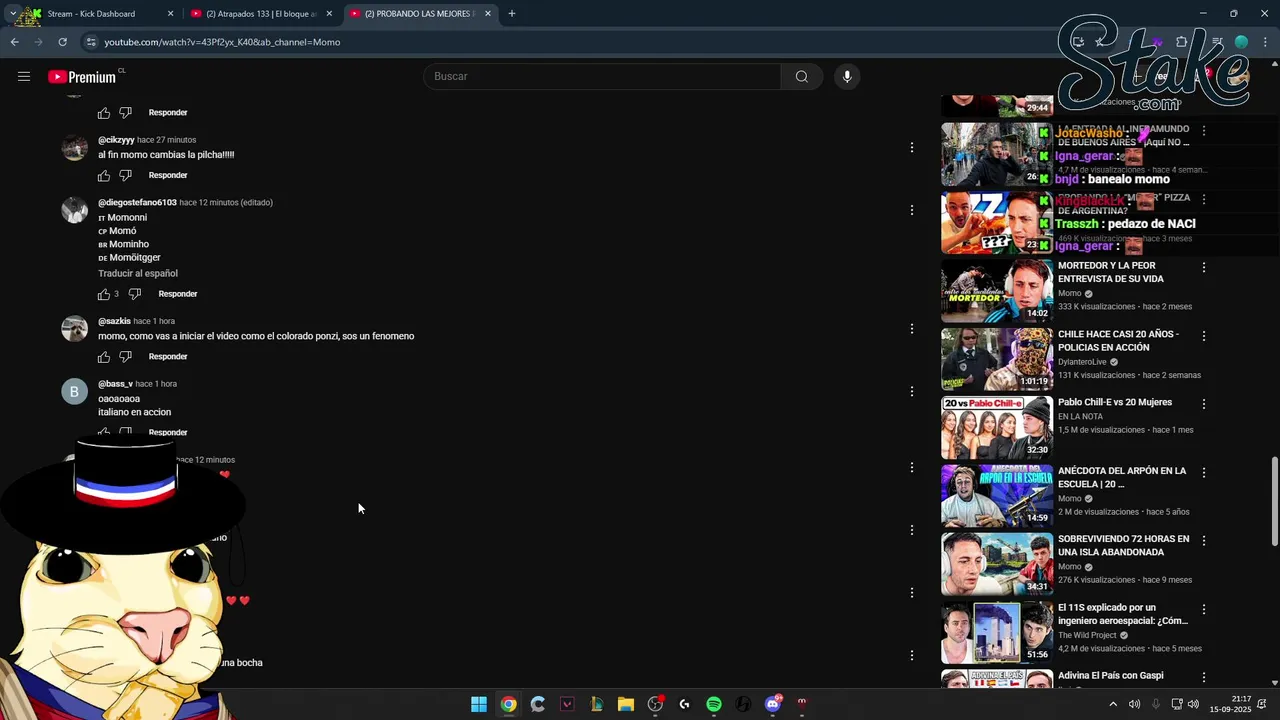View site information icon in address bar
Image resolution: width=1280 pixels, height=720 pixels.
click(x=91, y=42)
